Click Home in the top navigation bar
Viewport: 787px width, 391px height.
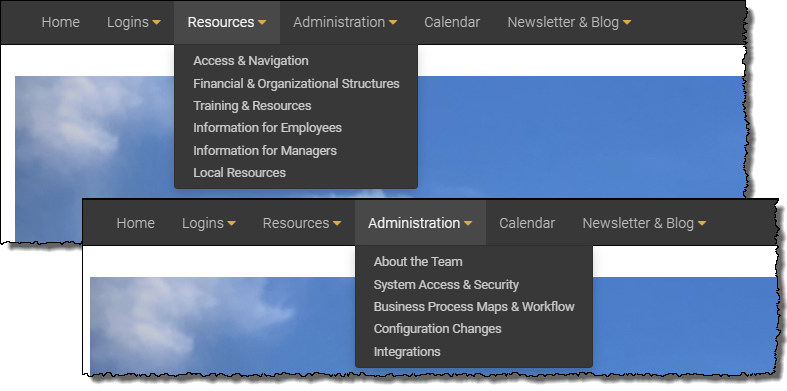[60, 22]
